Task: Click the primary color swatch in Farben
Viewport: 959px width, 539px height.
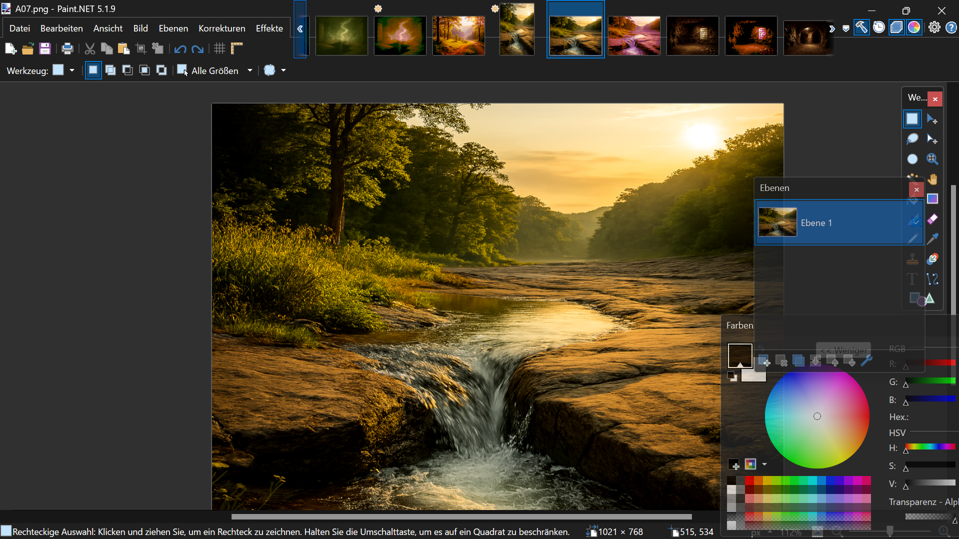Action: (739, 354)
